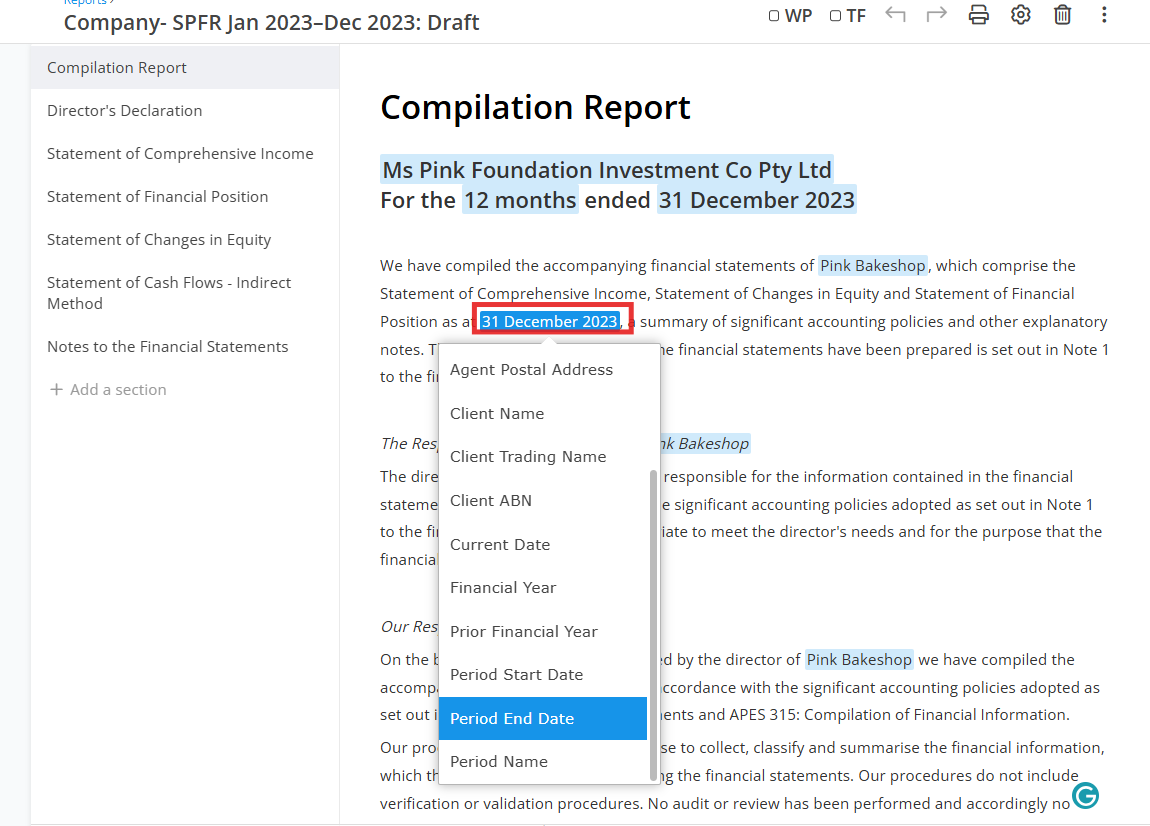Image resolution: width=1150 pixels, height=826 pixels.
Task: Choose Client Name in the field list
Action: coord(543,414)
